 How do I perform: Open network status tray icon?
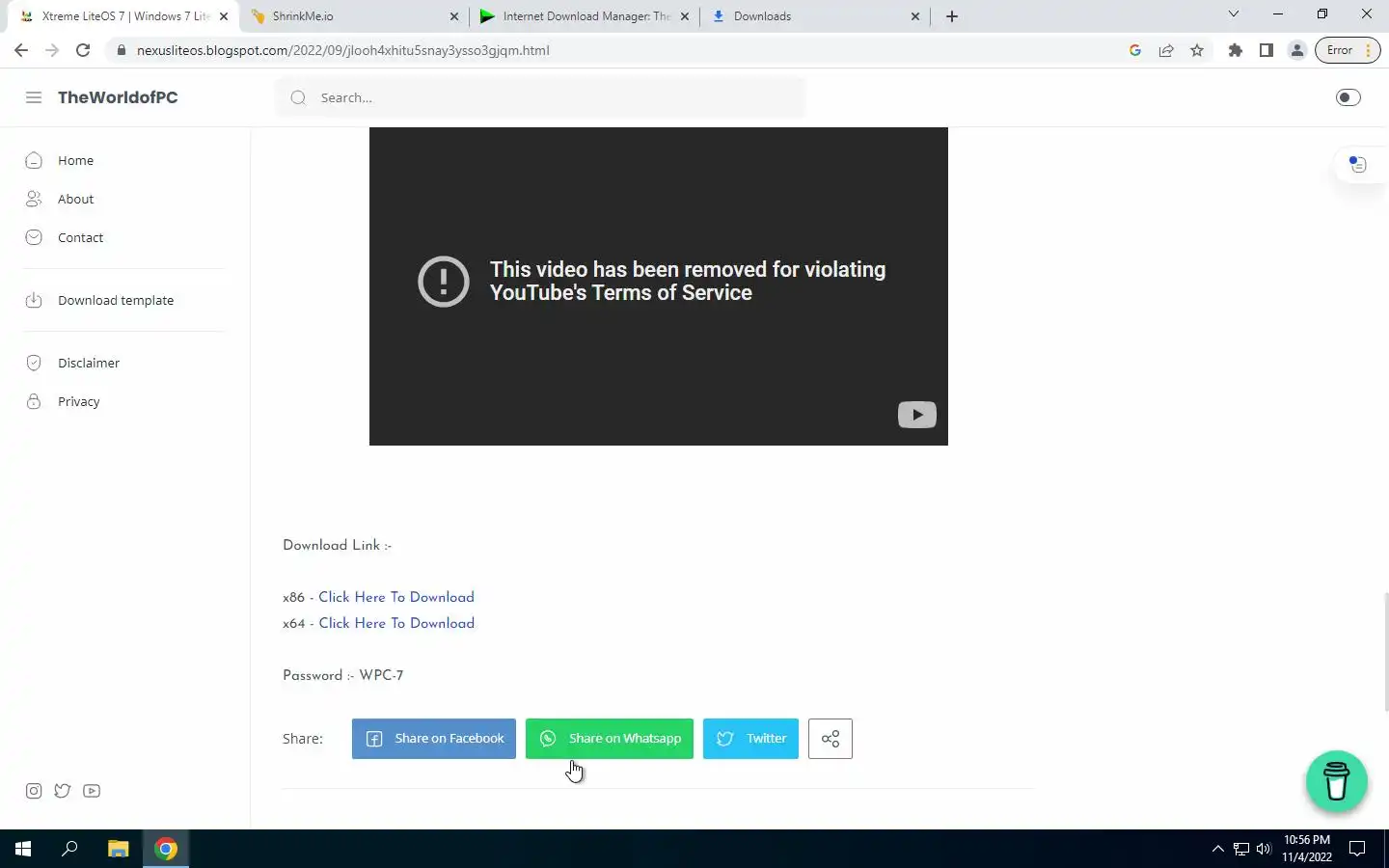(x=1241, y=849)
